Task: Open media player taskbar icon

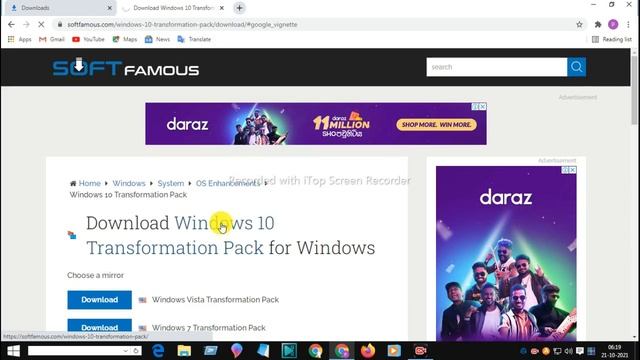Action: coord(394,351)
